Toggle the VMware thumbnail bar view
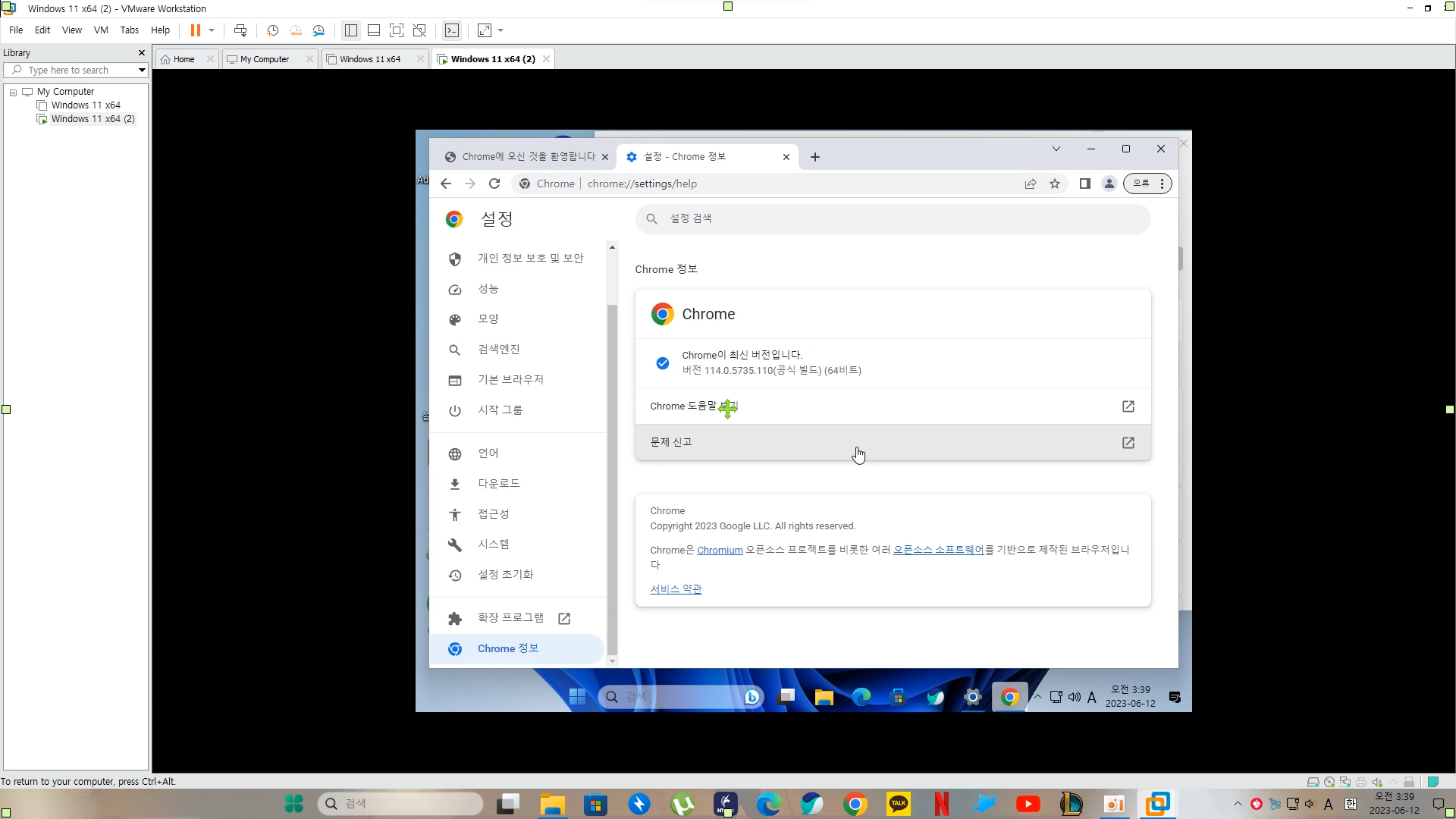 tap(374, 30)
